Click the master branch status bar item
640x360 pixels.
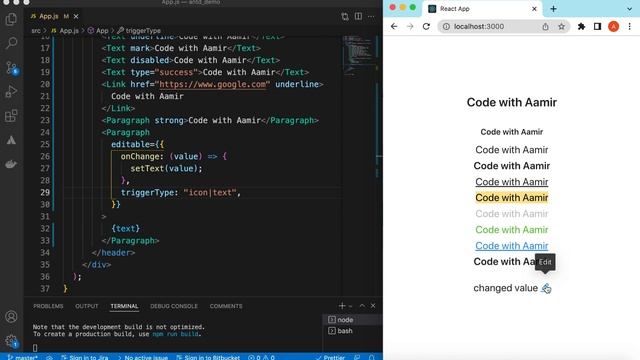22,357
